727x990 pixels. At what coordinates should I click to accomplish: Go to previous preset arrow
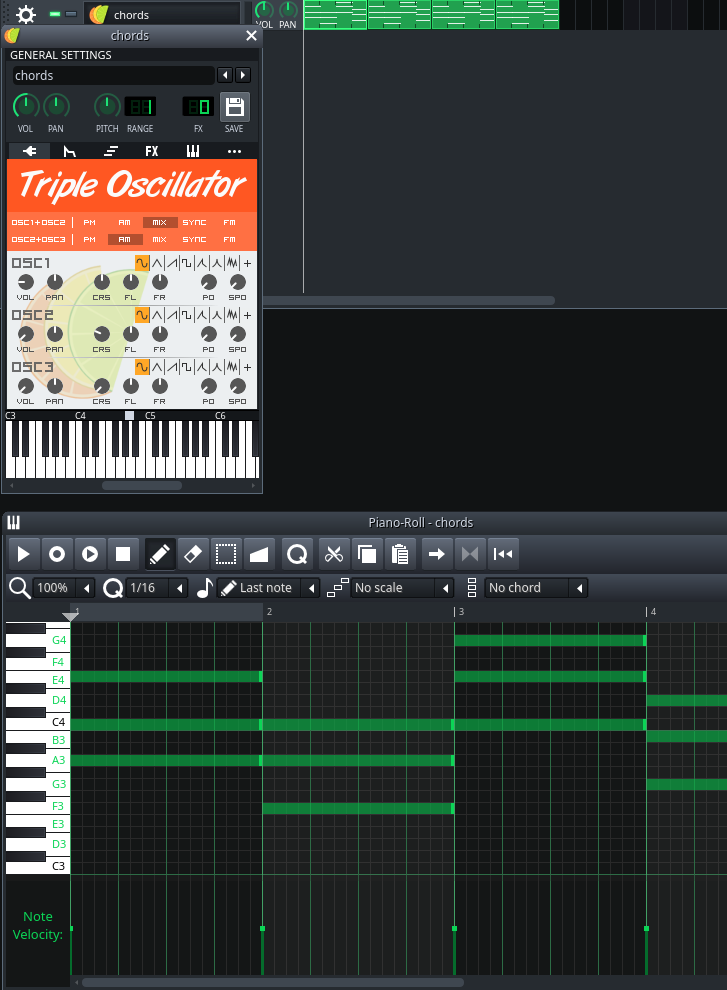point(225,75)
